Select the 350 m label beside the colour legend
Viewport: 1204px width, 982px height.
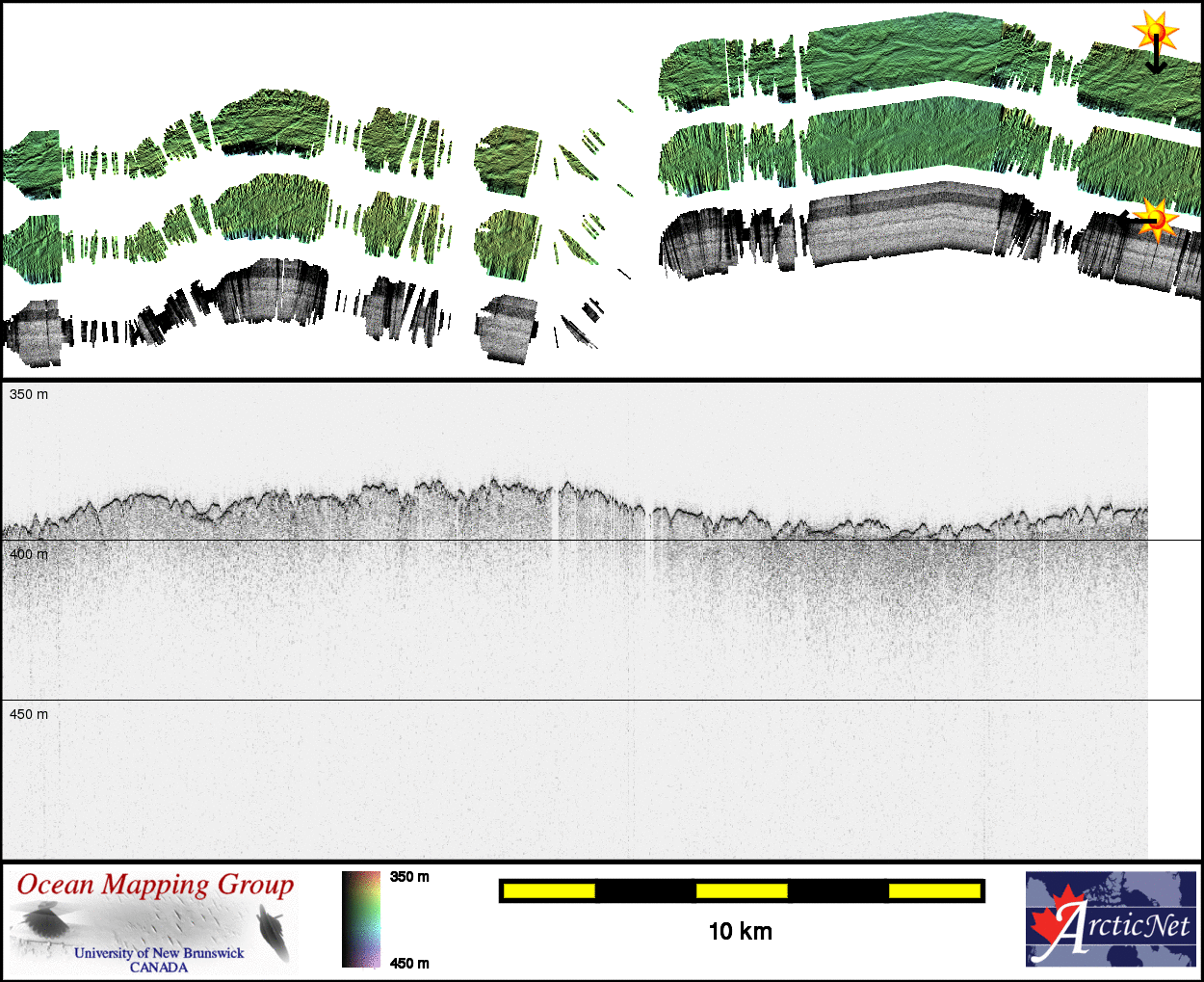coord(409,877)
